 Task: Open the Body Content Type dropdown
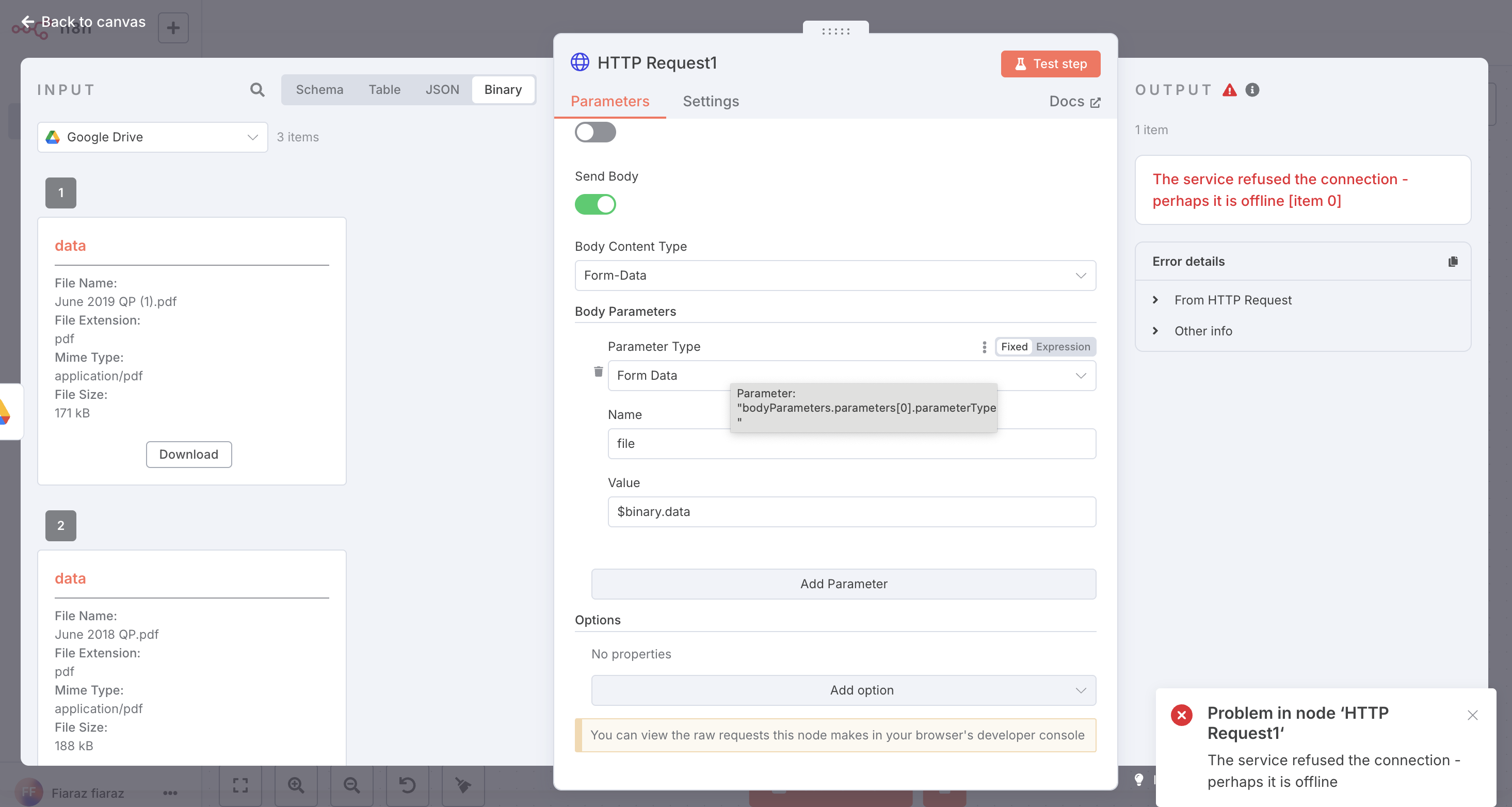[834, 275]
